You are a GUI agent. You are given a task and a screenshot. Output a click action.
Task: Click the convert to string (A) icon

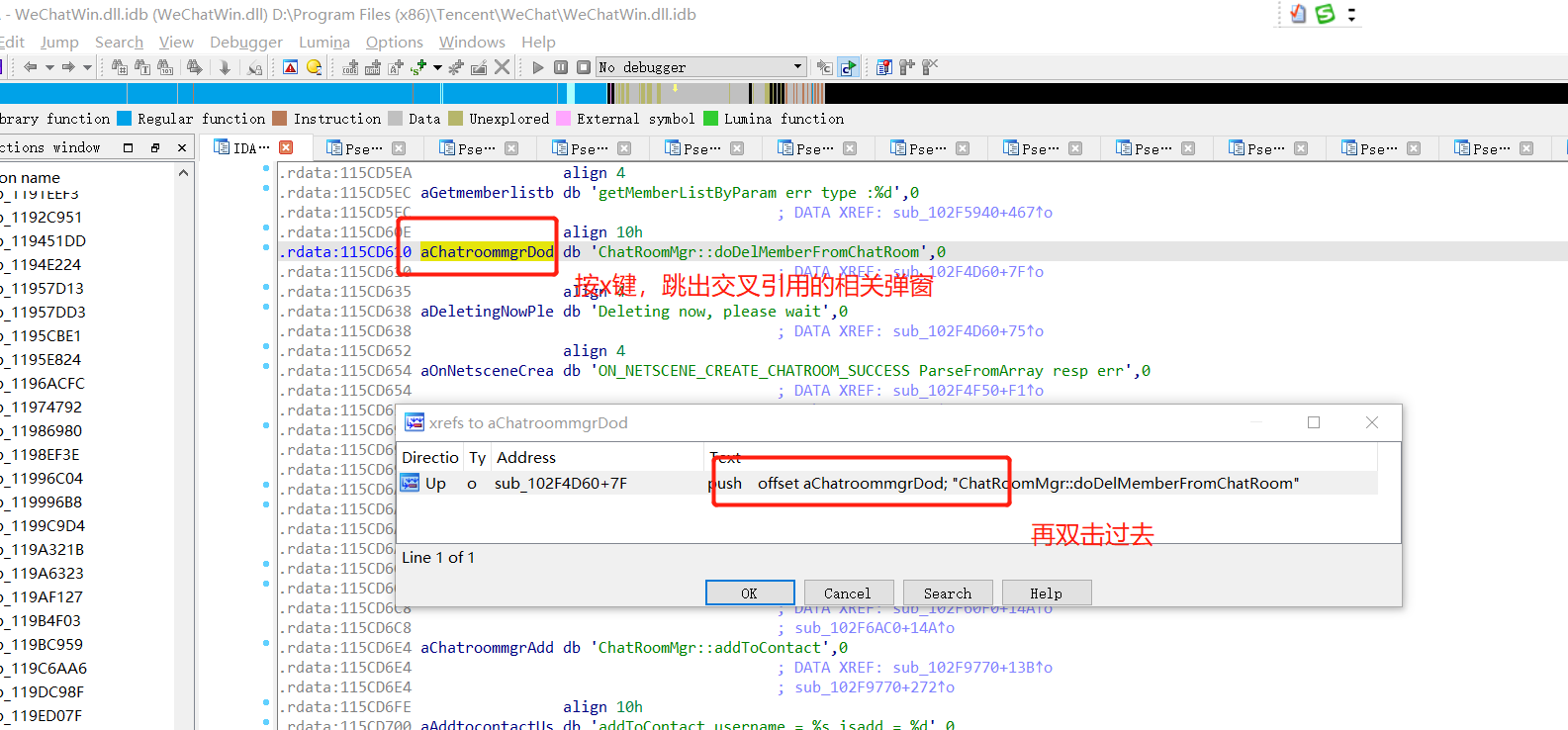(x=396, y=67)
